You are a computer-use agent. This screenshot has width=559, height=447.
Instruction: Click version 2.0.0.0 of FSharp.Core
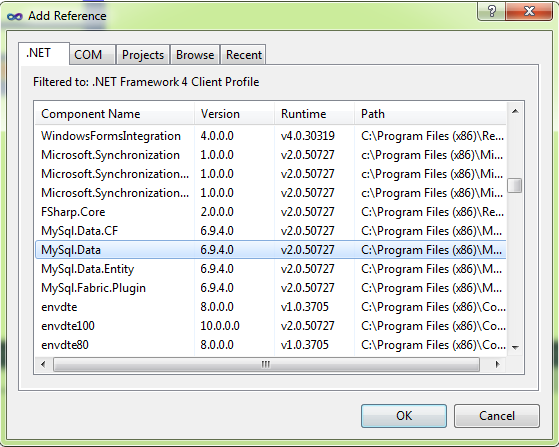coord(217,212)
